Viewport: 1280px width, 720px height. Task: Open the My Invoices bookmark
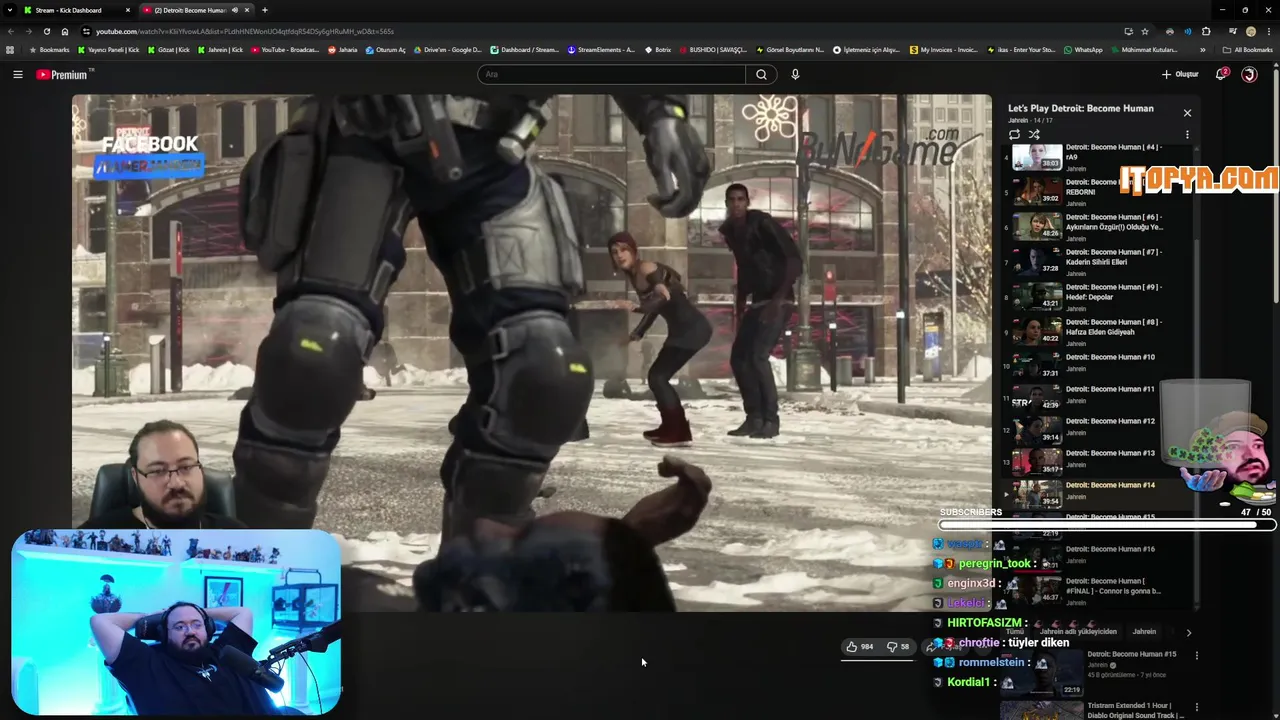pos(944,50)
